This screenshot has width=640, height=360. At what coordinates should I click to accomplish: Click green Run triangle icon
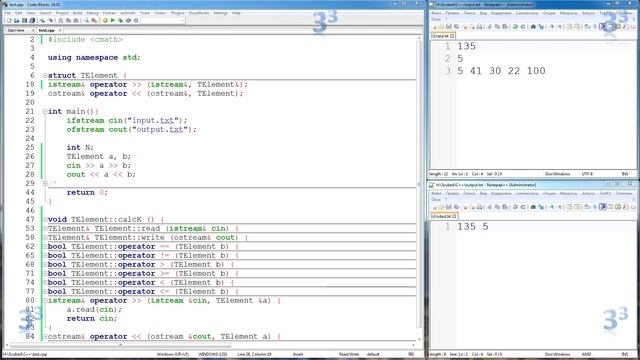tap(113, 20)
